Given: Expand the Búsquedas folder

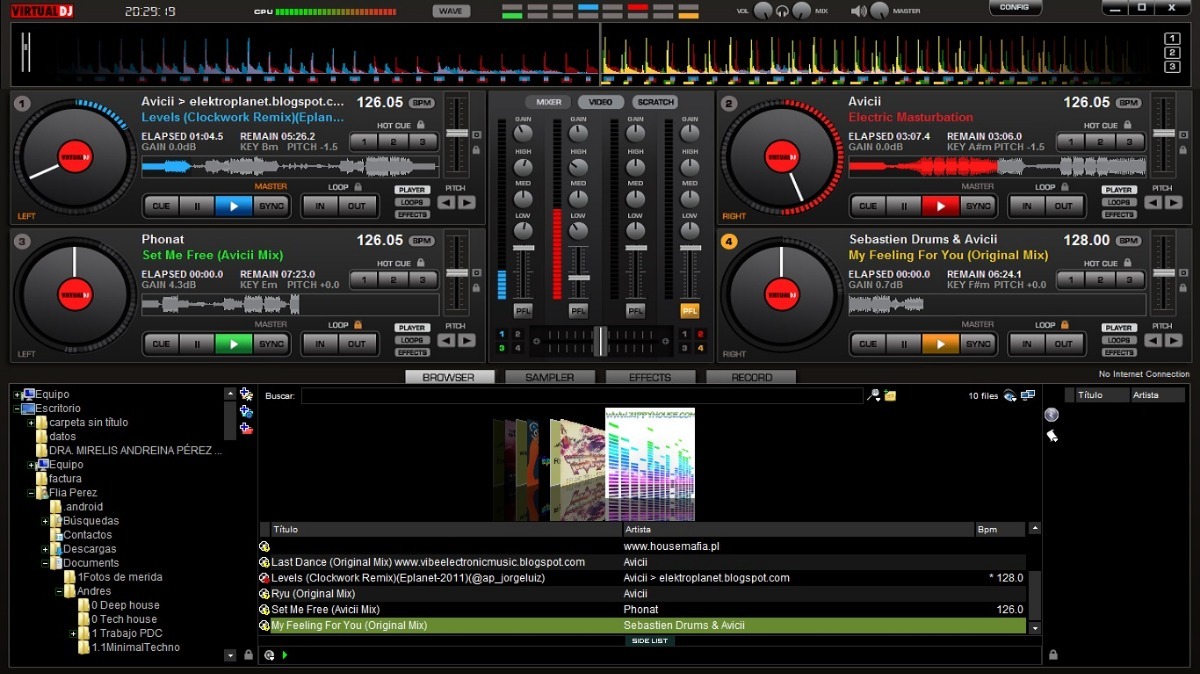Looking at the screenshot, I should pos(45,521).
